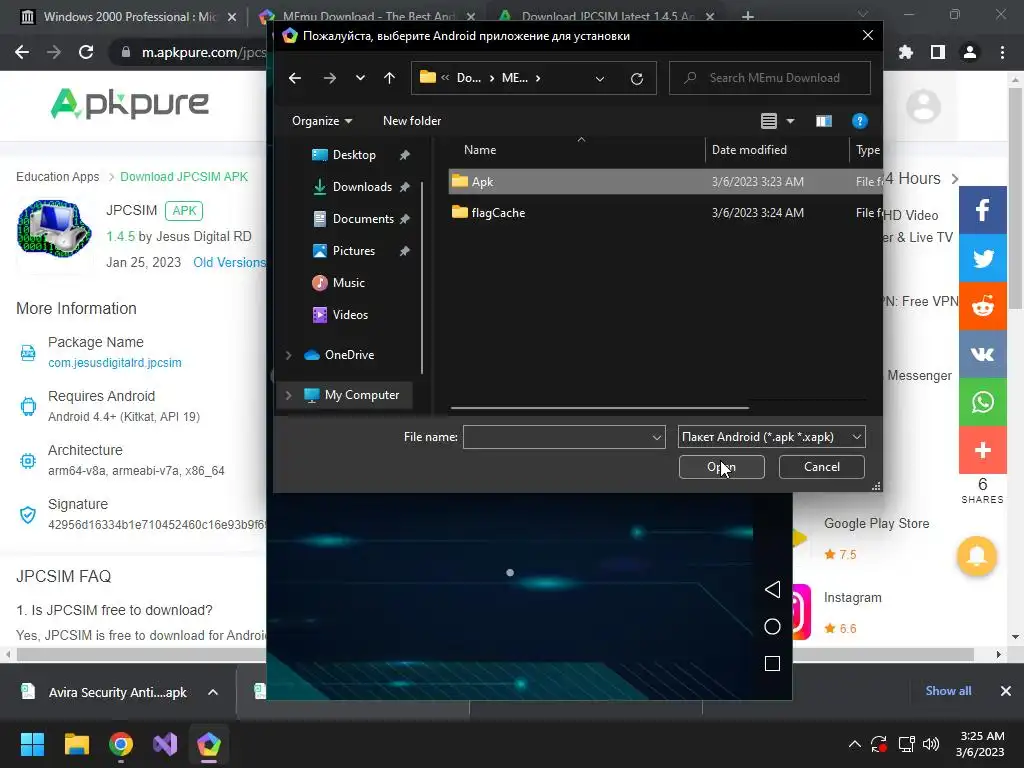Screen dimensions: 1024x768
Task: Share page on VK
Action: tap(982, 354)
